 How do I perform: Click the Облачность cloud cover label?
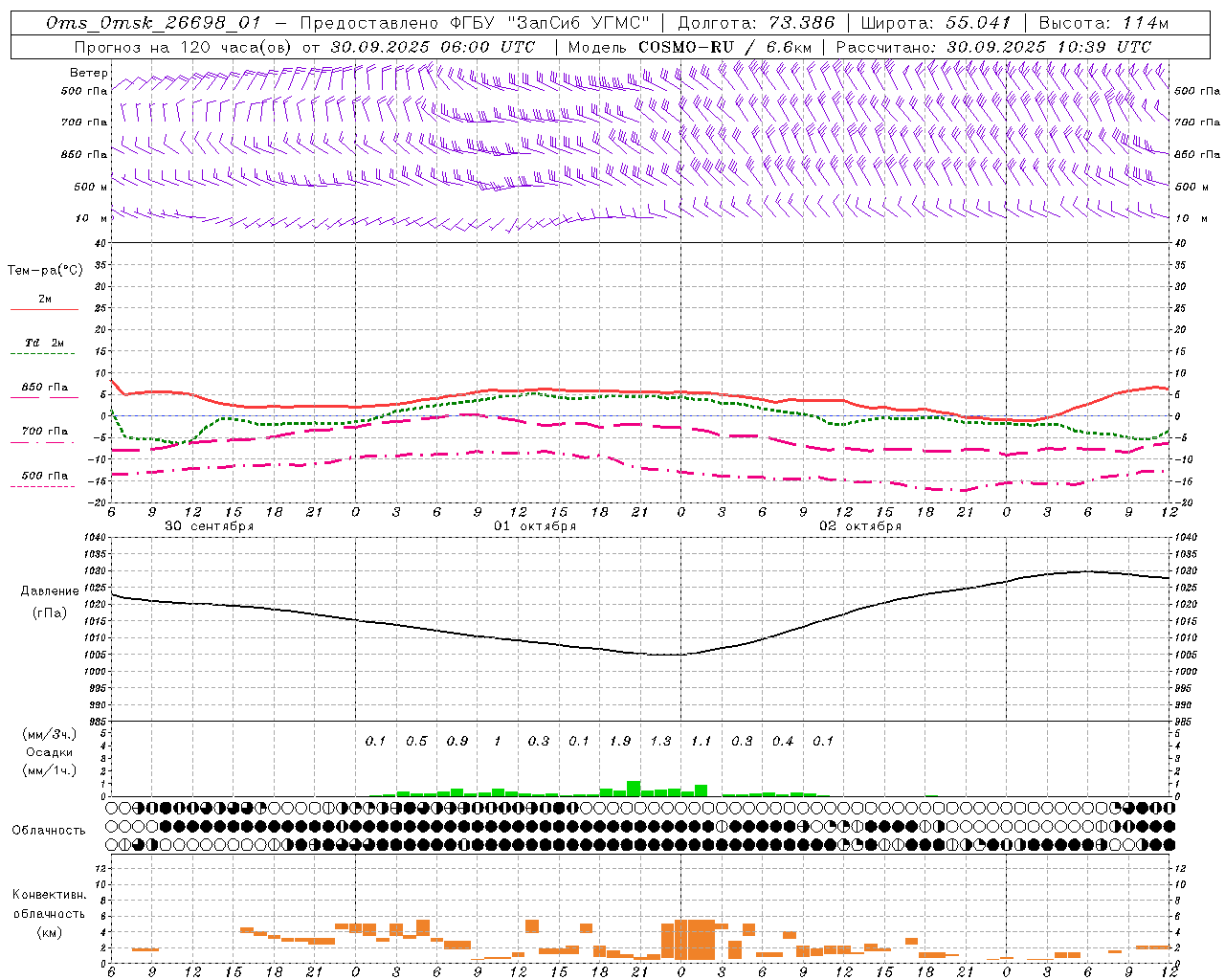49,831
